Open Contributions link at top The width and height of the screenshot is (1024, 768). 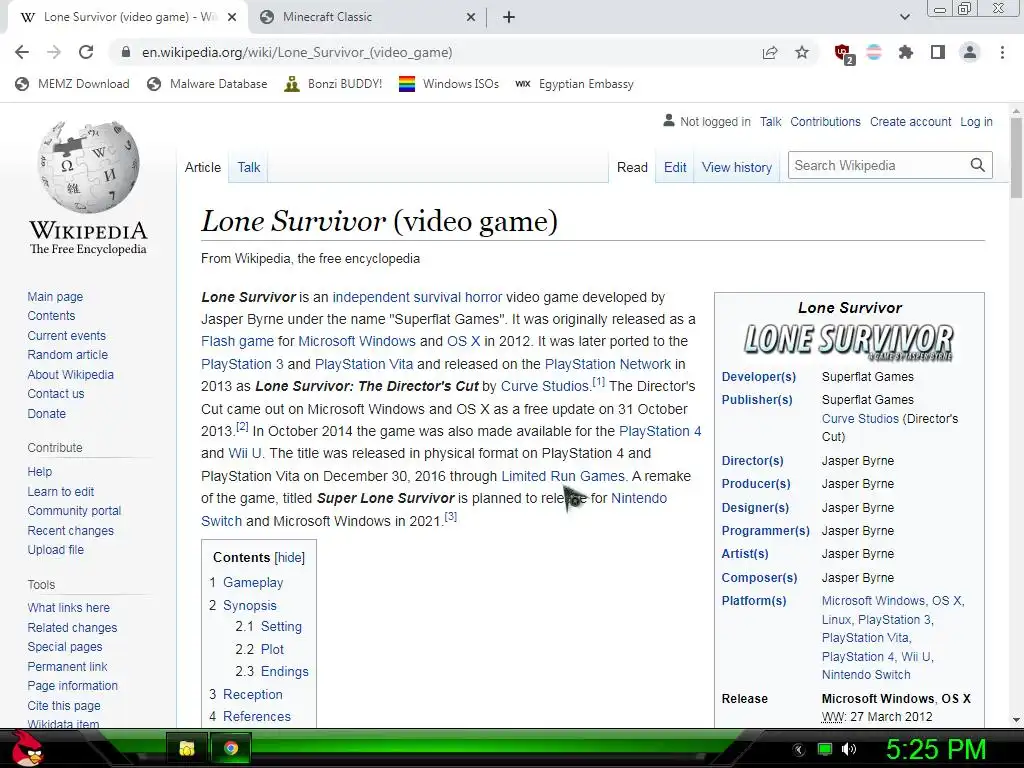pos(825,121)
